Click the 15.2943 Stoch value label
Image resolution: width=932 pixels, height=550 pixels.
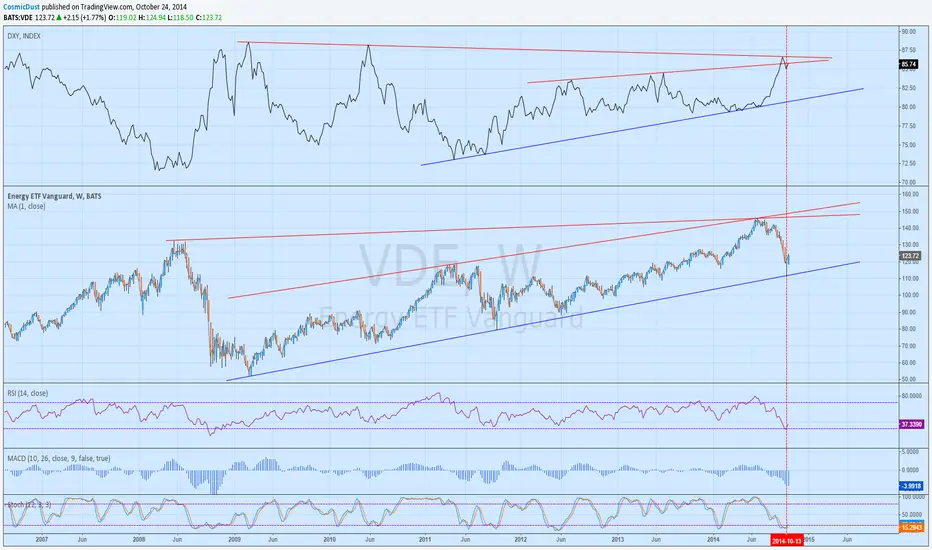pos(911,527)
